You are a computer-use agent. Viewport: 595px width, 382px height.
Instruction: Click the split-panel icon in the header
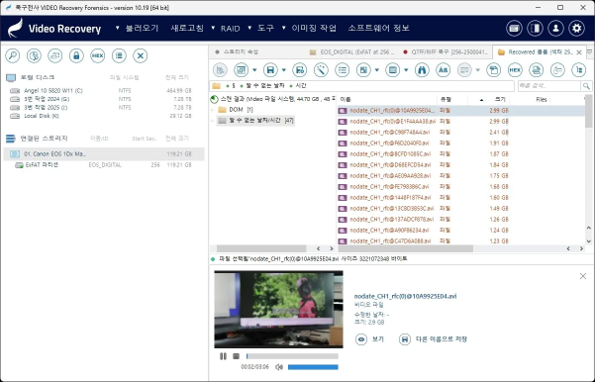[x=535, y=28]
